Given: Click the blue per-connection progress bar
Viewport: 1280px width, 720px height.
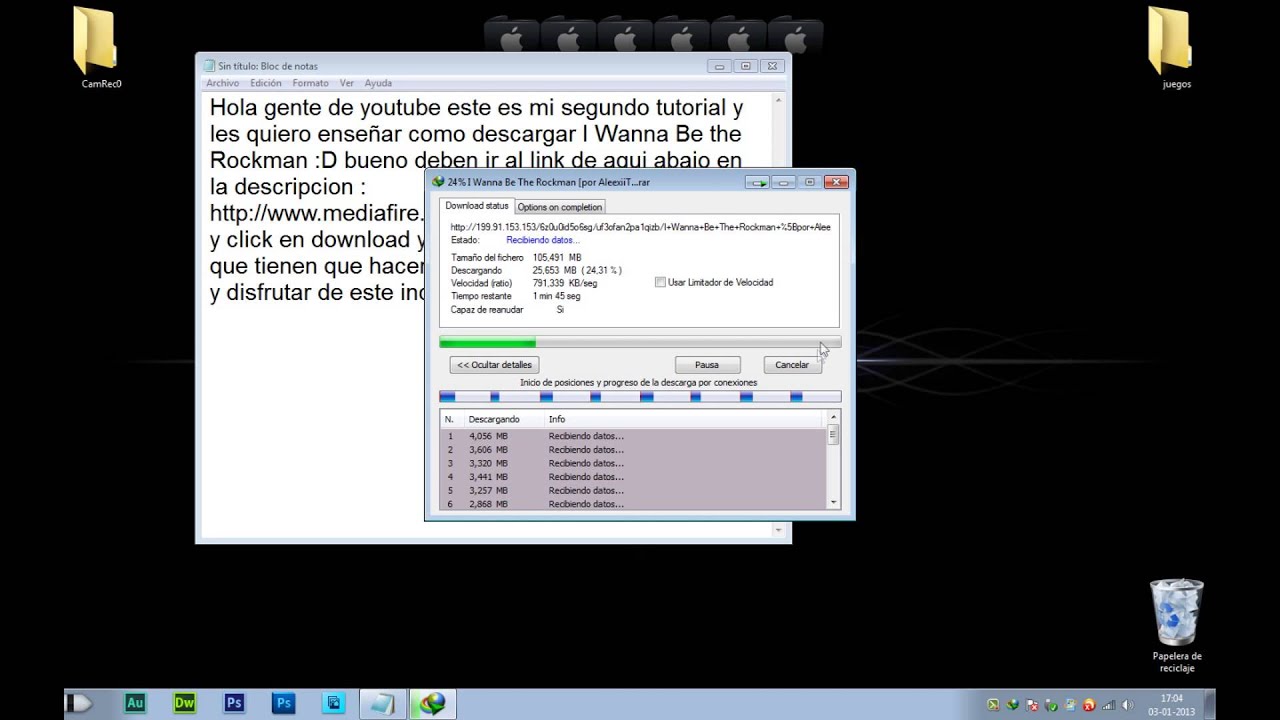Looking at the screenshot, I should coord(640,397).
